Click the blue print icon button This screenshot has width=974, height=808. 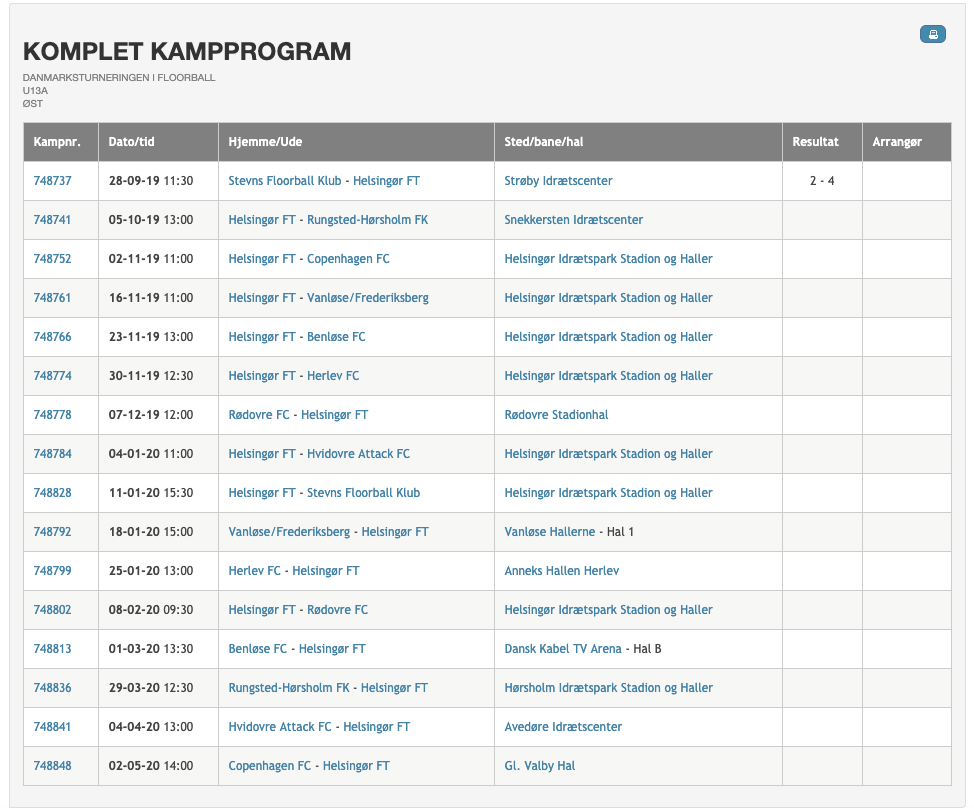coord(932,34)
